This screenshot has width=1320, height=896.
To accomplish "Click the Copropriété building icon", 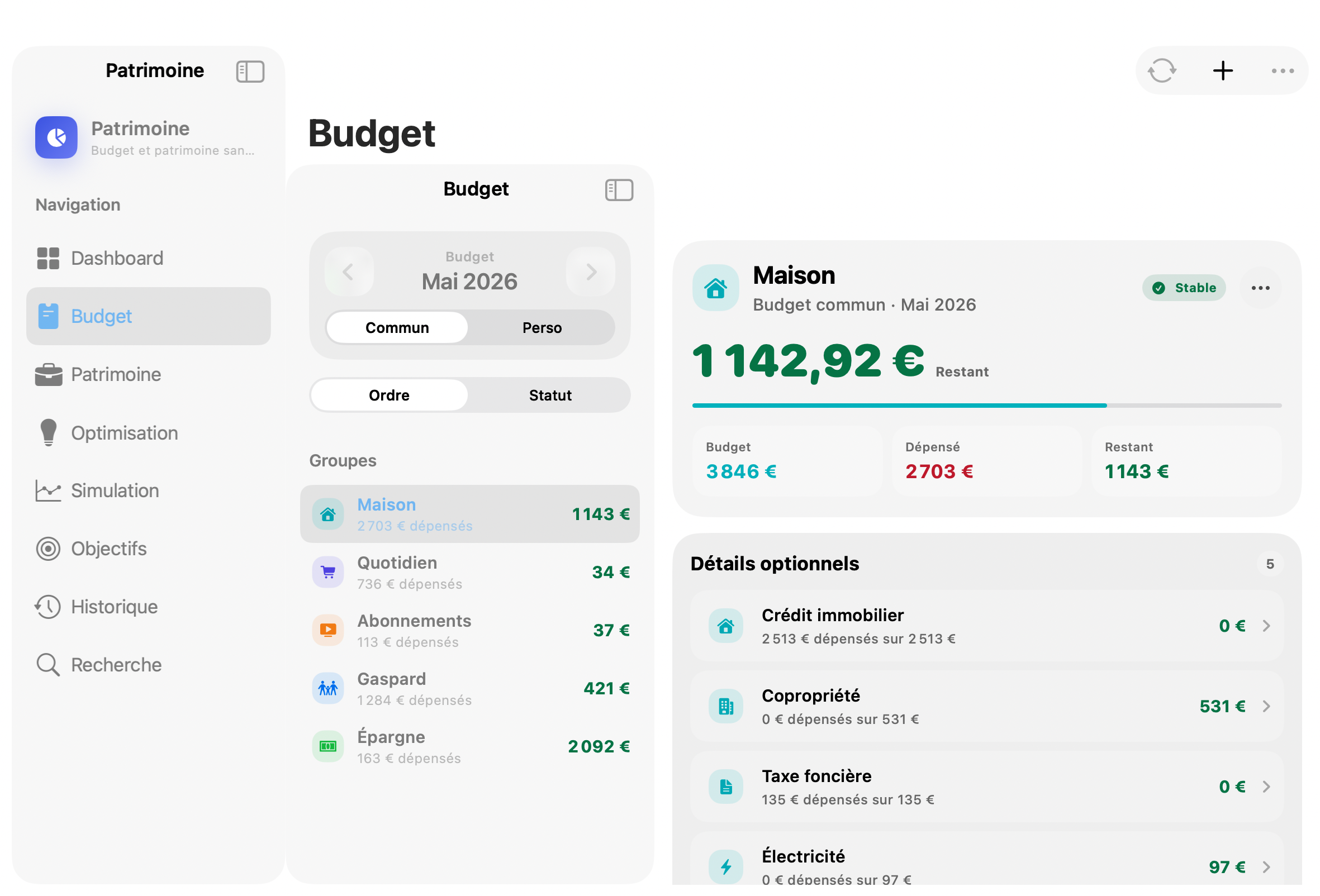I will [726, 706].
